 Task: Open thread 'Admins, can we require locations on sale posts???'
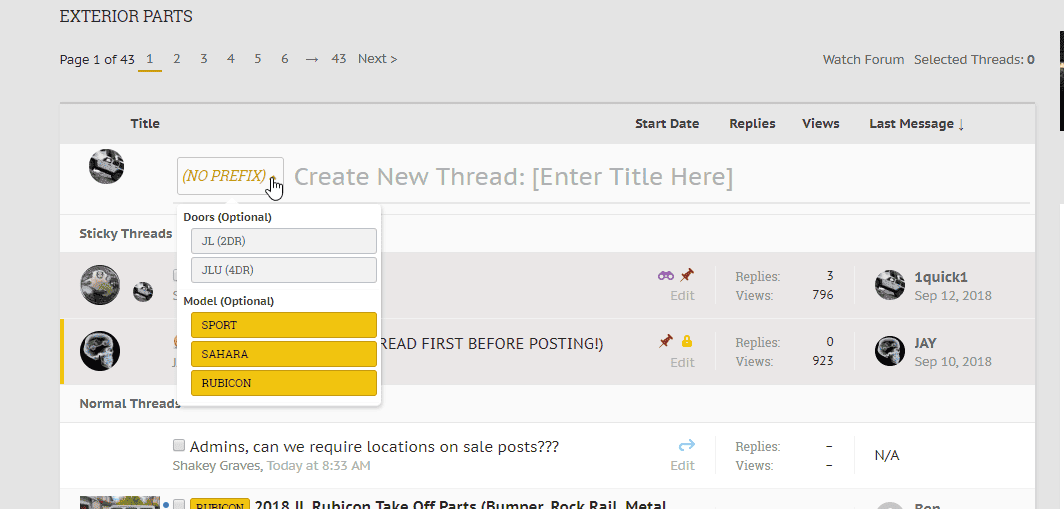click(x=375, y=447)
